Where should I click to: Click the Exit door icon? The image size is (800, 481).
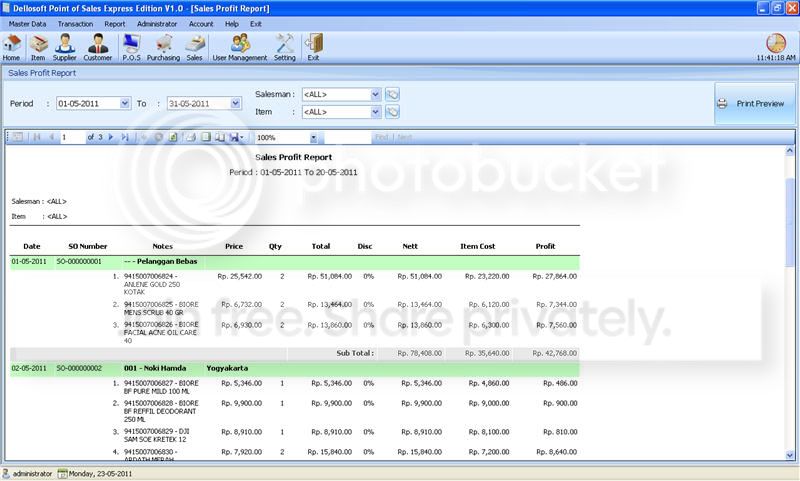(x=313, y=47)
